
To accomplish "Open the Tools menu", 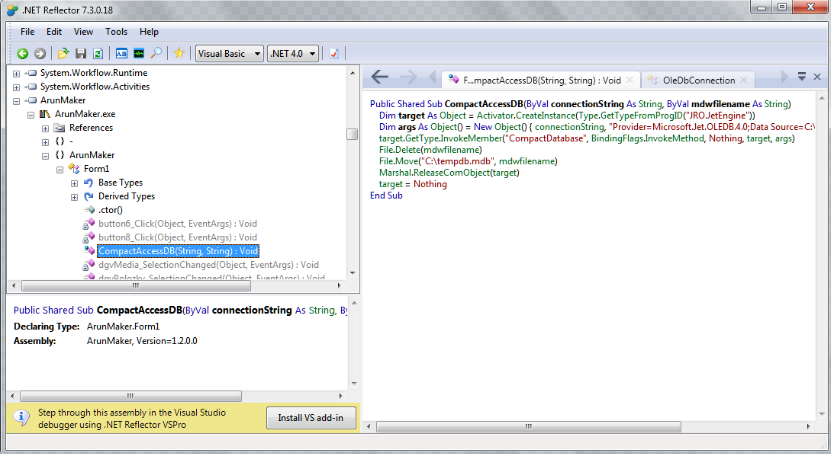I will [116, 32].
